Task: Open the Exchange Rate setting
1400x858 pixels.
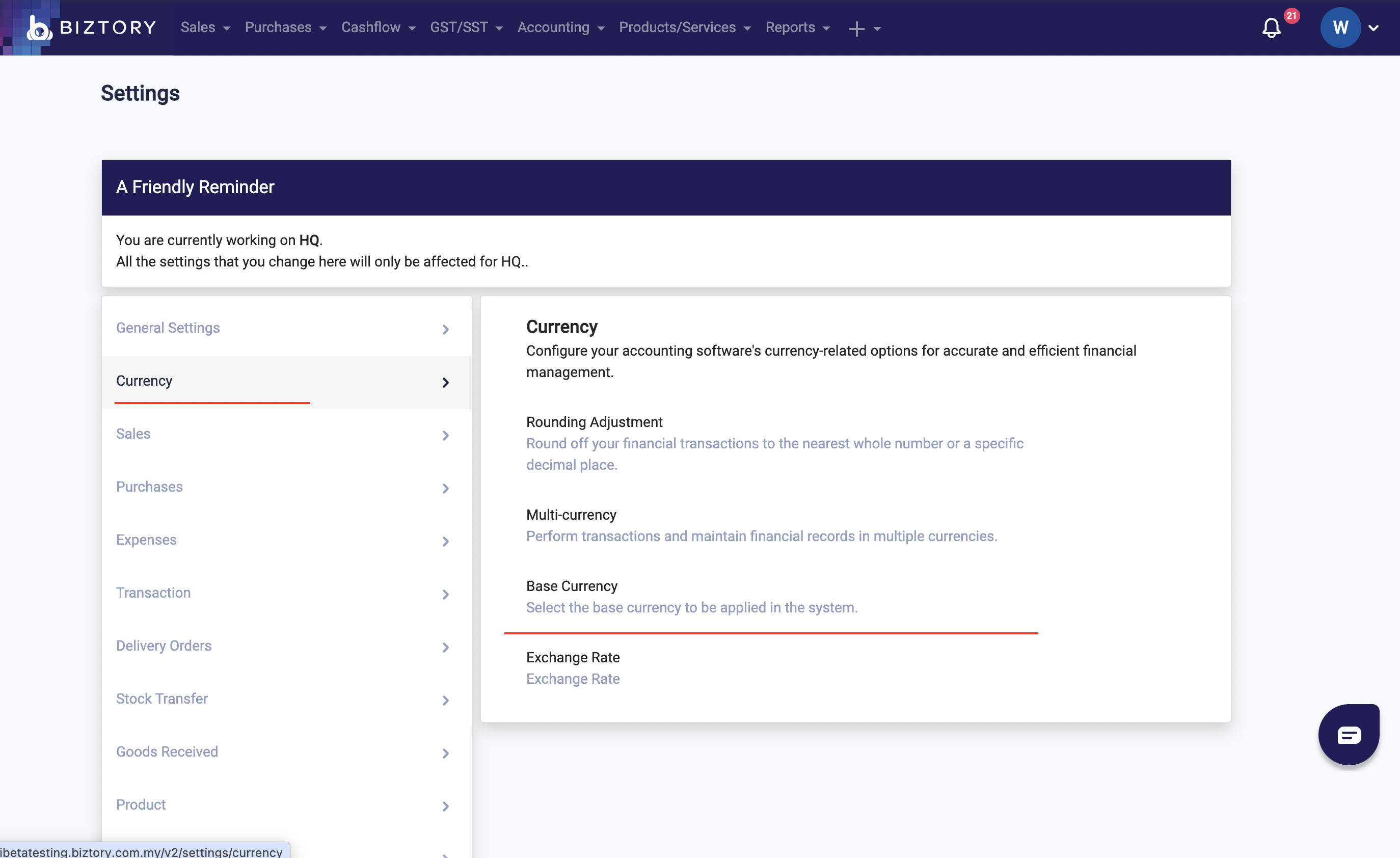Action: click(x=572, y=657)
